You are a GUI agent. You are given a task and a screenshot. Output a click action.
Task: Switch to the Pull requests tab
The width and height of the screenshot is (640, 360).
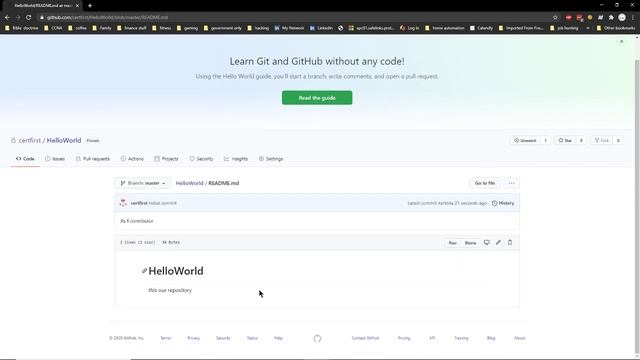click(93, 159)
